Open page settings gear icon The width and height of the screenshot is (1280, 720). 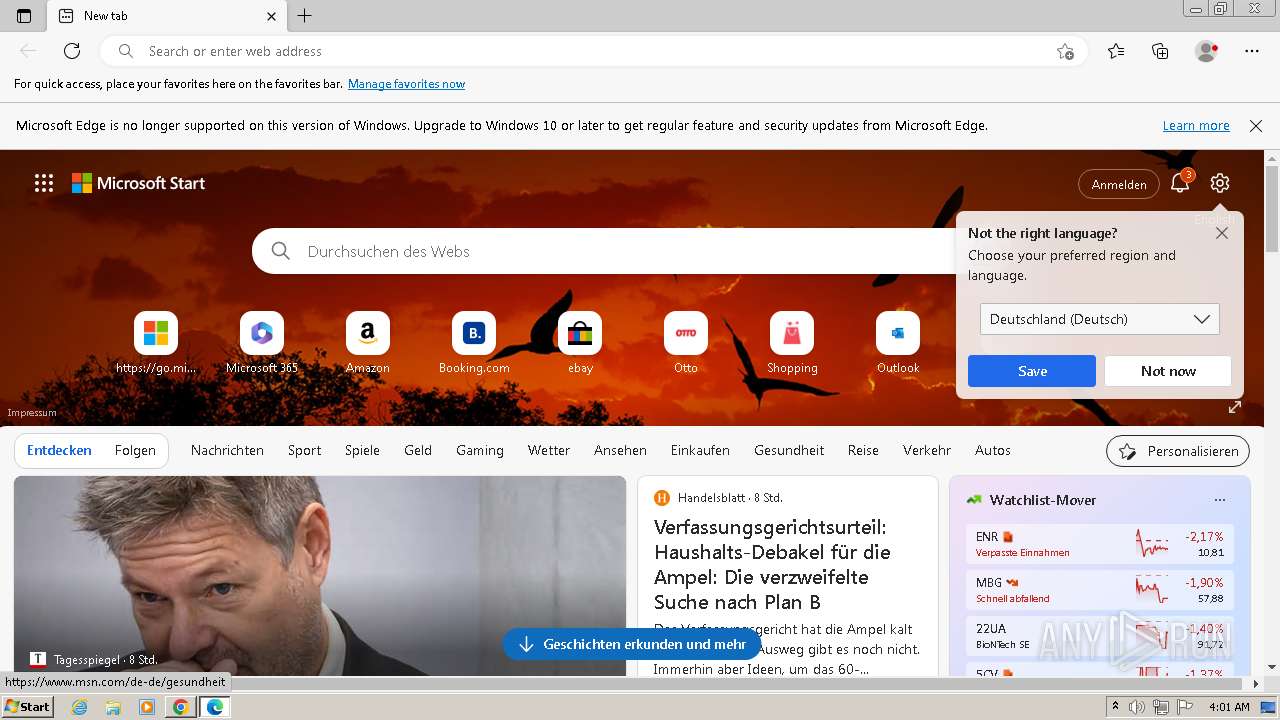(x=1219, y=183)
